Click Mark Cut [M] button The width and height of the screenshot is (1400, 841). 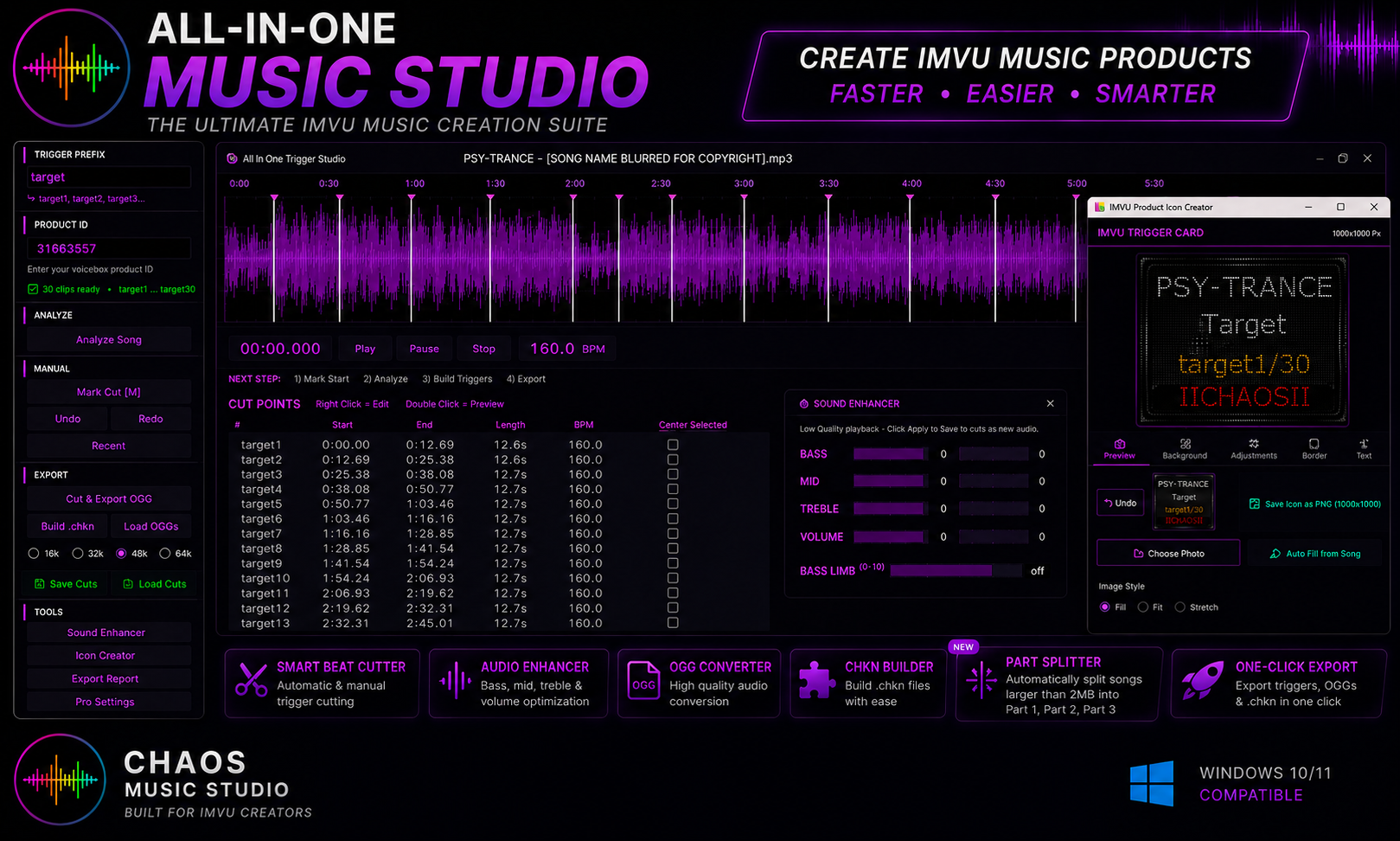click(x=109, y=392)
